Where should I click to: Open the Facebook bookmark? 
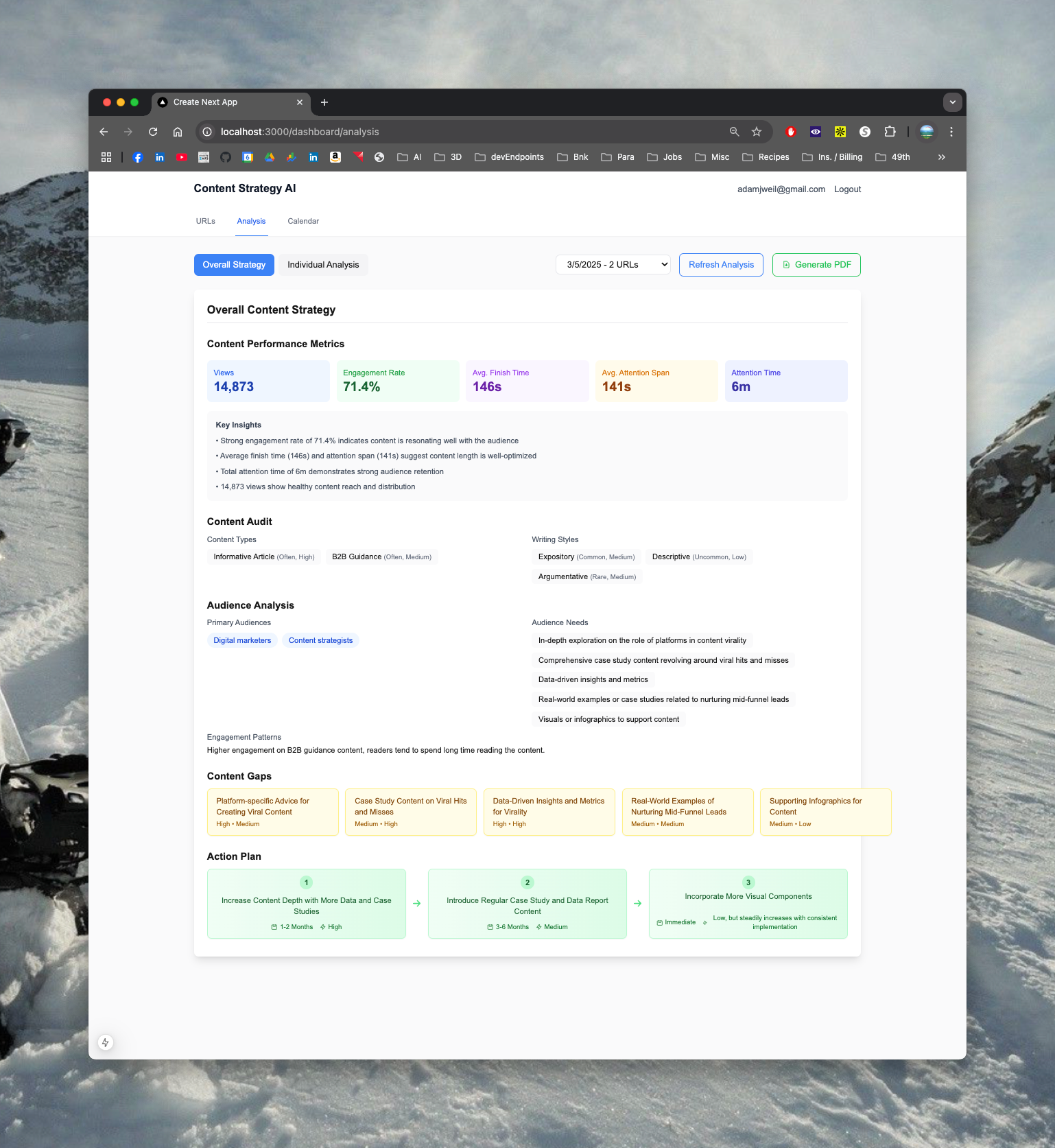pyautogui.click(x=138, y=157)
